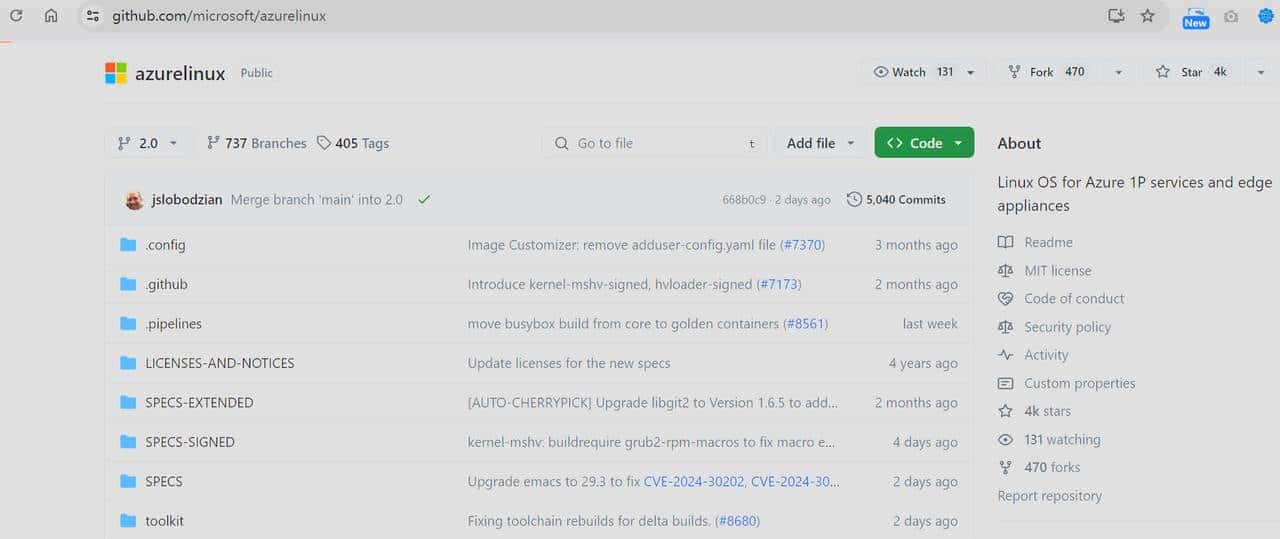Open the green Code dropdown button
Viewport: 1280px width, 539px height.
click(924, 143)
